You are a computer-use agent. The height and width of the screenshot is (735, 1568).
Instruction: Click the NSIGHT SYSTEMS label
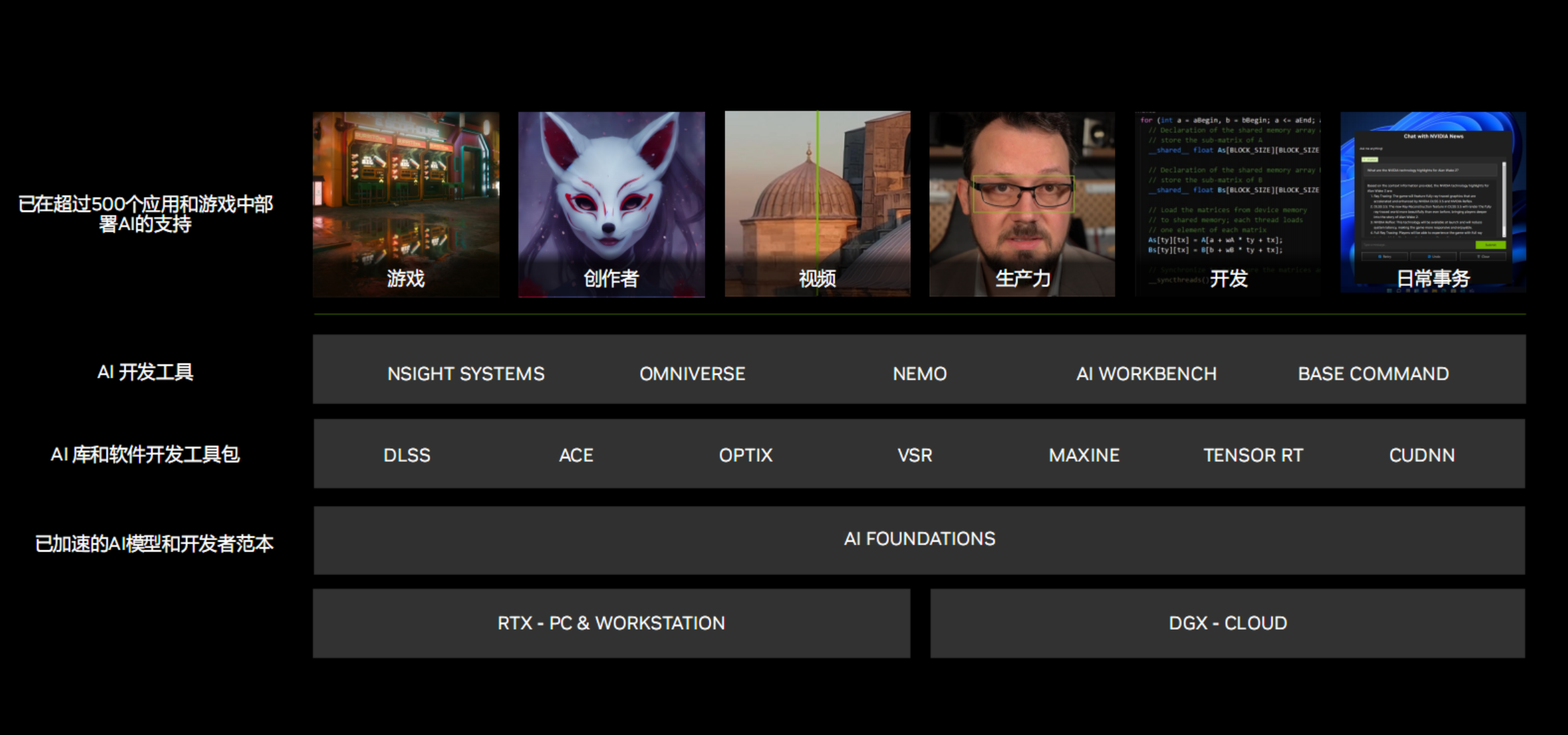point(466,373)
